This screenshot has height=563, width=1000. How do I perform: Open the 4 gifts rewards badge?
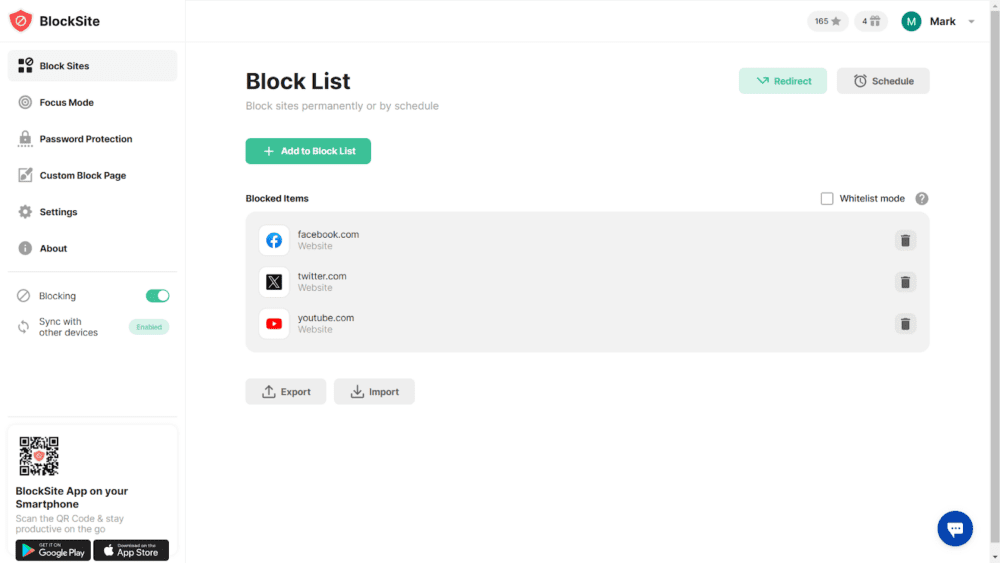tap(871, 21)
